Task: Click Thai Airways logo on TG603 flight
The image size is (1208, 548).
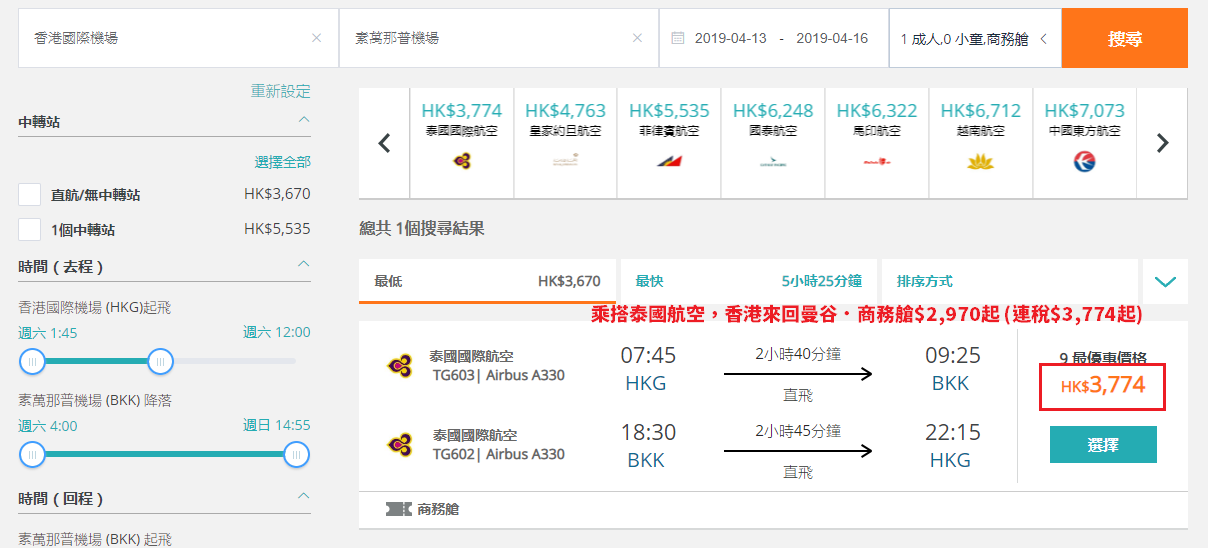Action: (x=400, y=365)
